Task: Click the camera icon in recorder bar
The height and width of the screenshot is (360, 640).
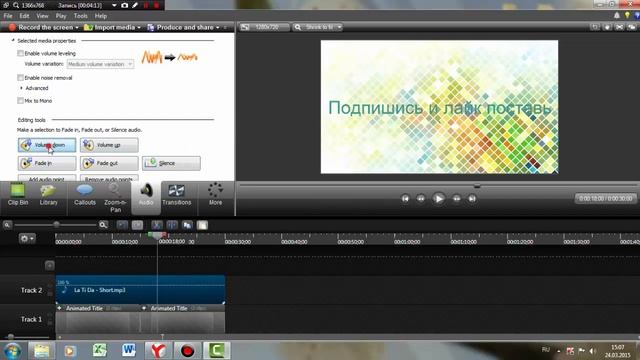Action: pos(124,5)
